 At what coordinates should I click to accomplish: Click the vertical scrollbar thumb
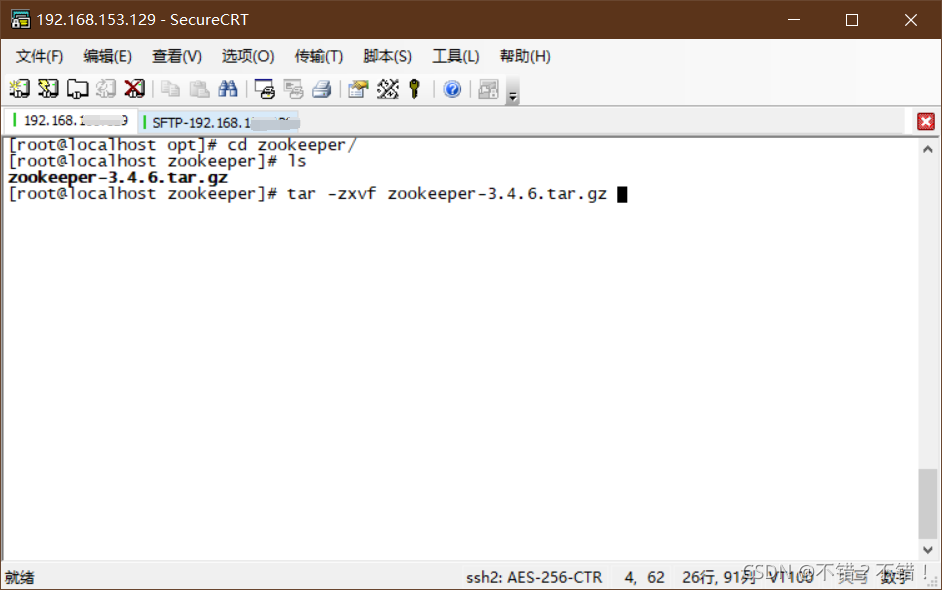(x=928, y=504)
